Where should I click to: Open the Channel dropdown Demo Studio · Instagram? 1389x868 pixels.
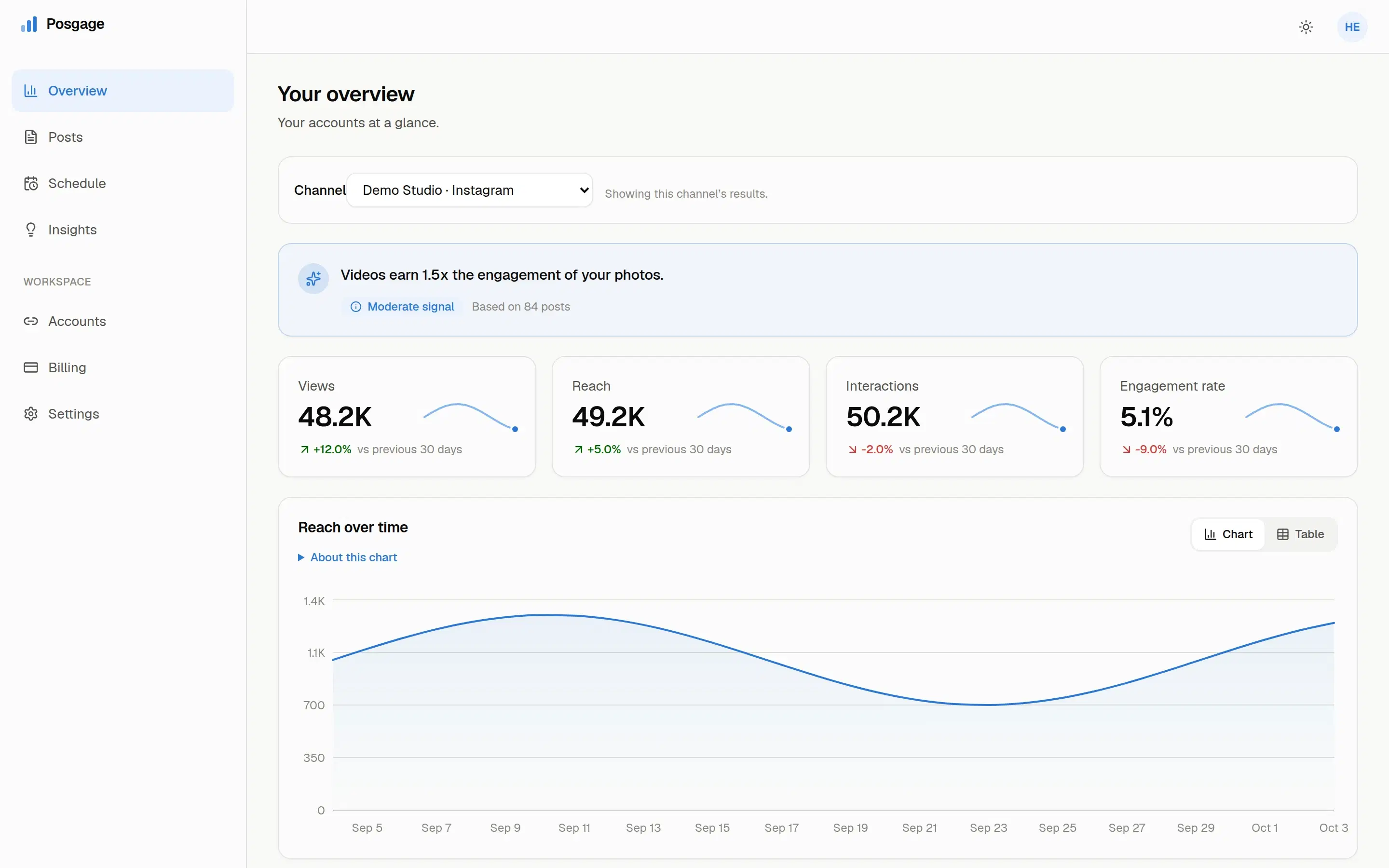[469, 190]
